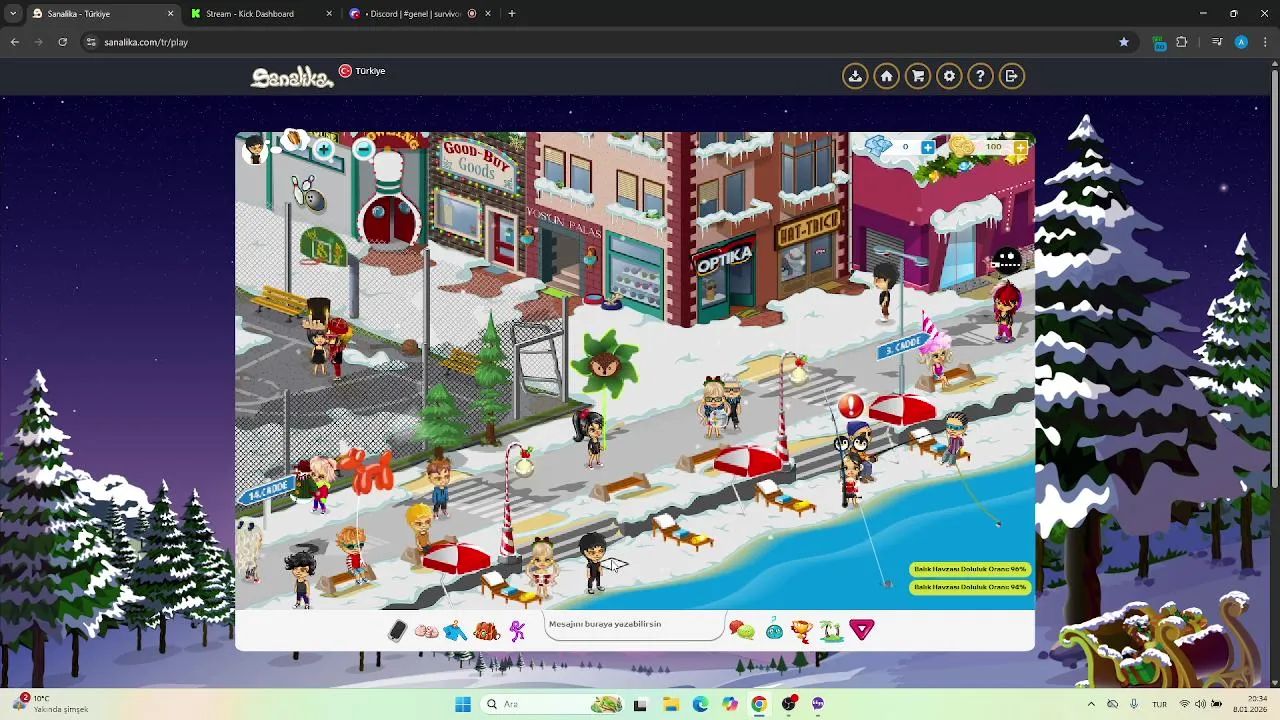Open the Türkiye country selector

[362, 71]
